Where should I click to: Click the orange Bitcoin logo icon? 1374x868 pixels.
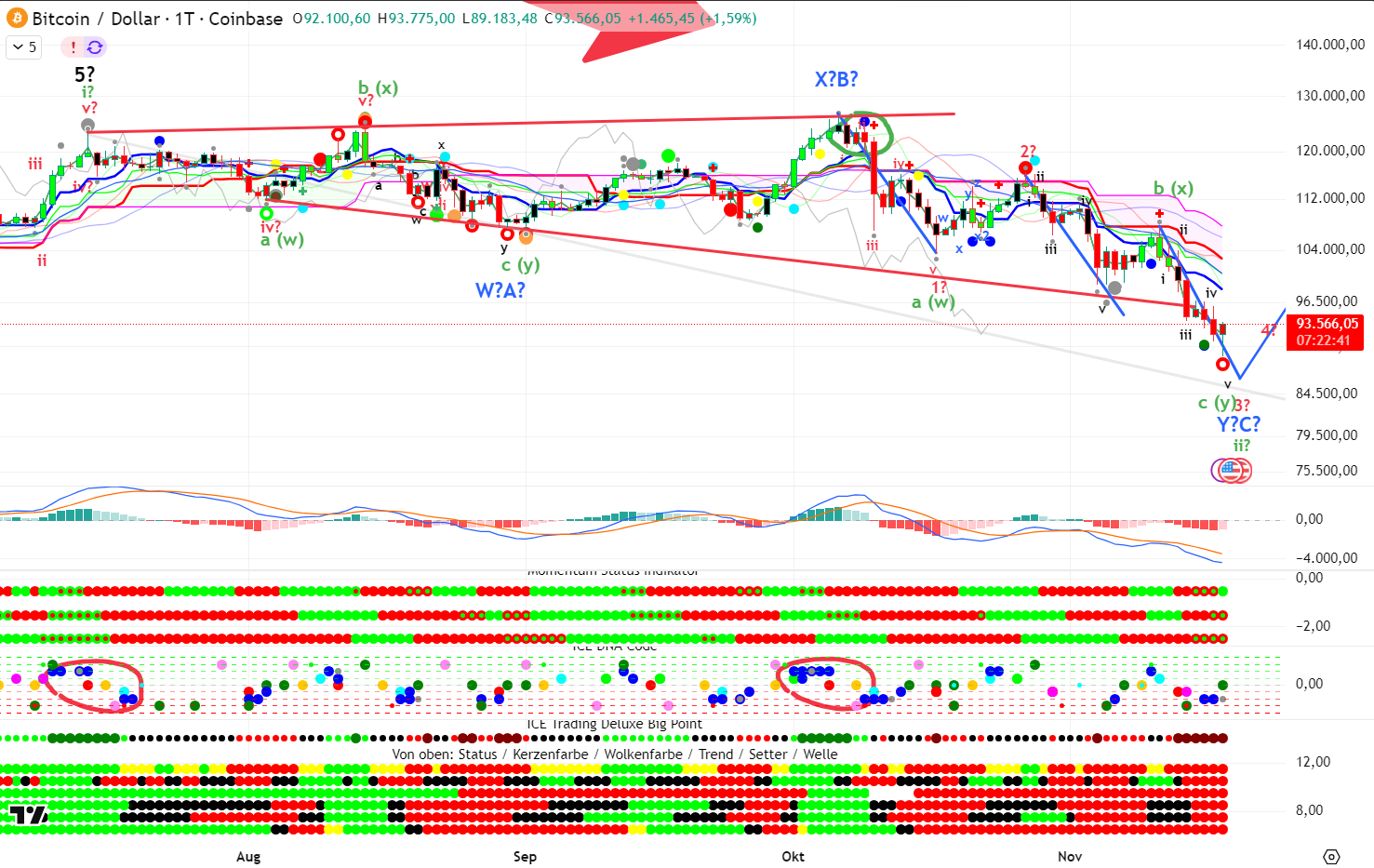16,19
